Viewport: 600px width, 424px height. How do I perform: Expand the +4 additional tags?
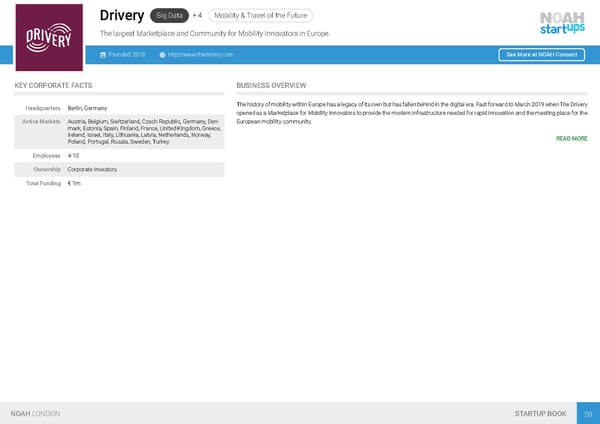[197, 16]
